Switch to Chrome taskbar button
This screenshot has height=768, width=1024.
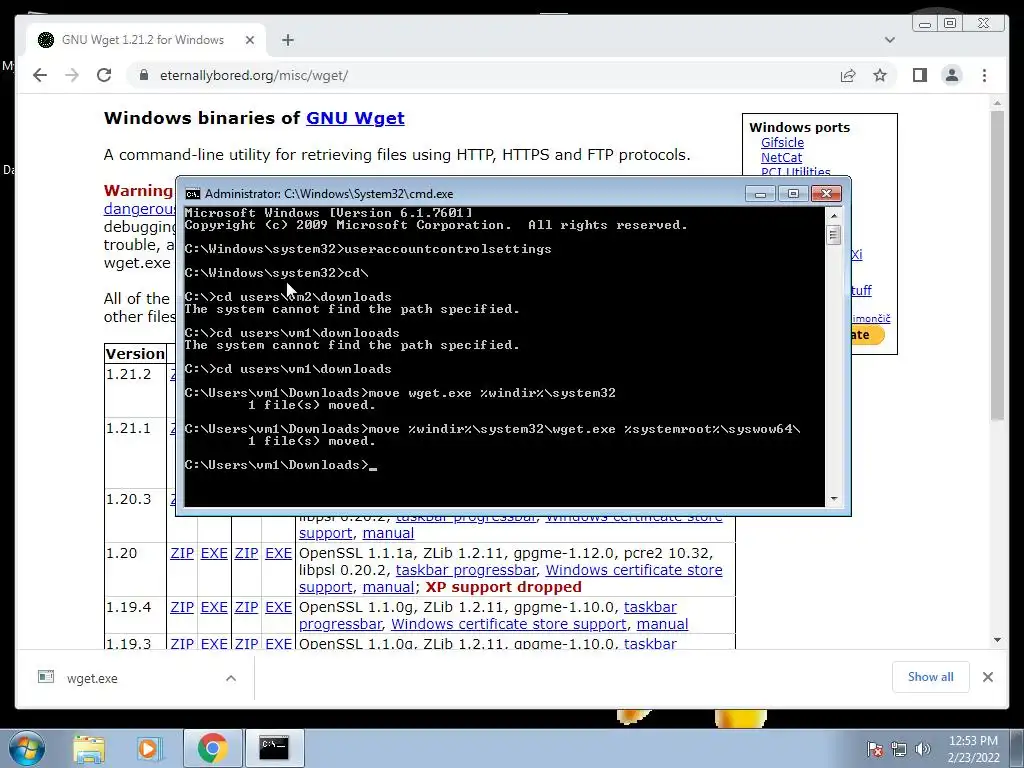coord(212,748)
